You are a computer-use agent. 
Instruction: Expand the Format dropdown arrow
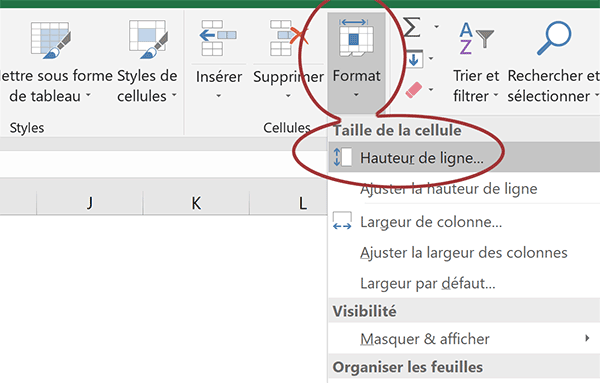356,95
